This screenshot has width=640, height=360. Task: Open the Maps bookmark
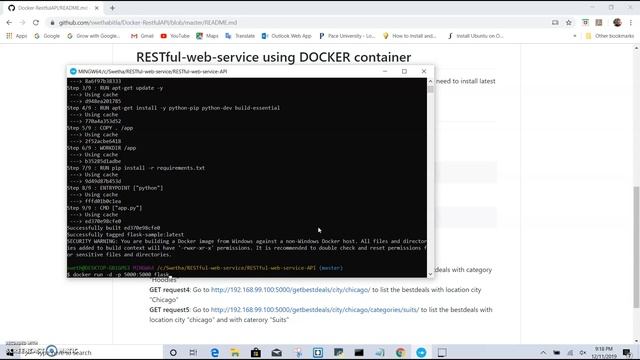point(207,36)
